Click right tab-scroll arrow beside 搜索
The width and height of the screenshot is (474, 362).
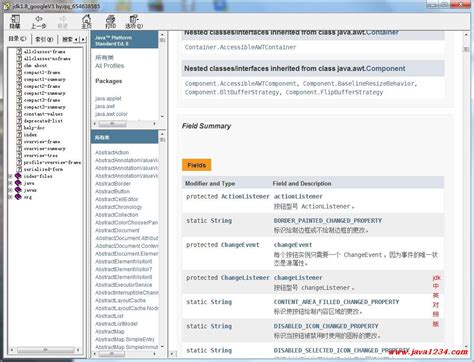(83, 39)
